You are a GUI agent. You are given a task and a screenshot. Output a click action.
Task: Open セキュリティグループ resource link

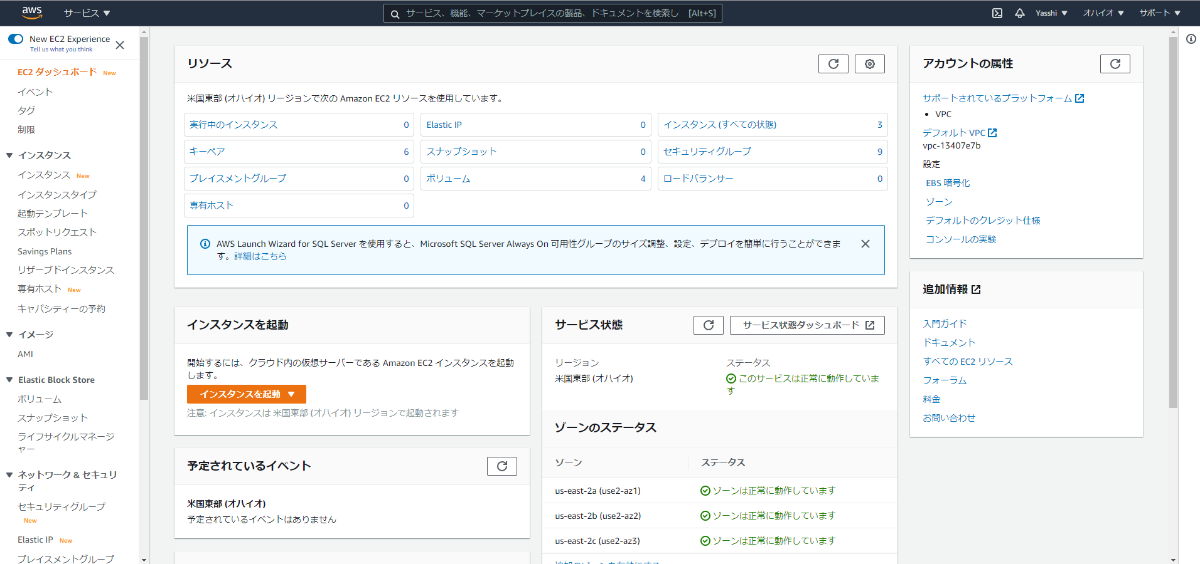(707, 152)
